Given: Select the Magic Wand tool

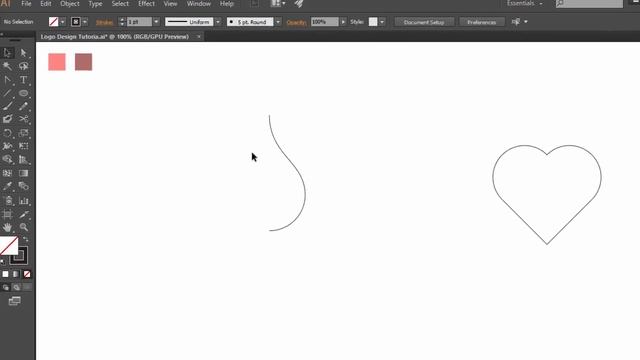Looking at the screenshot, I should click(7, 66).
